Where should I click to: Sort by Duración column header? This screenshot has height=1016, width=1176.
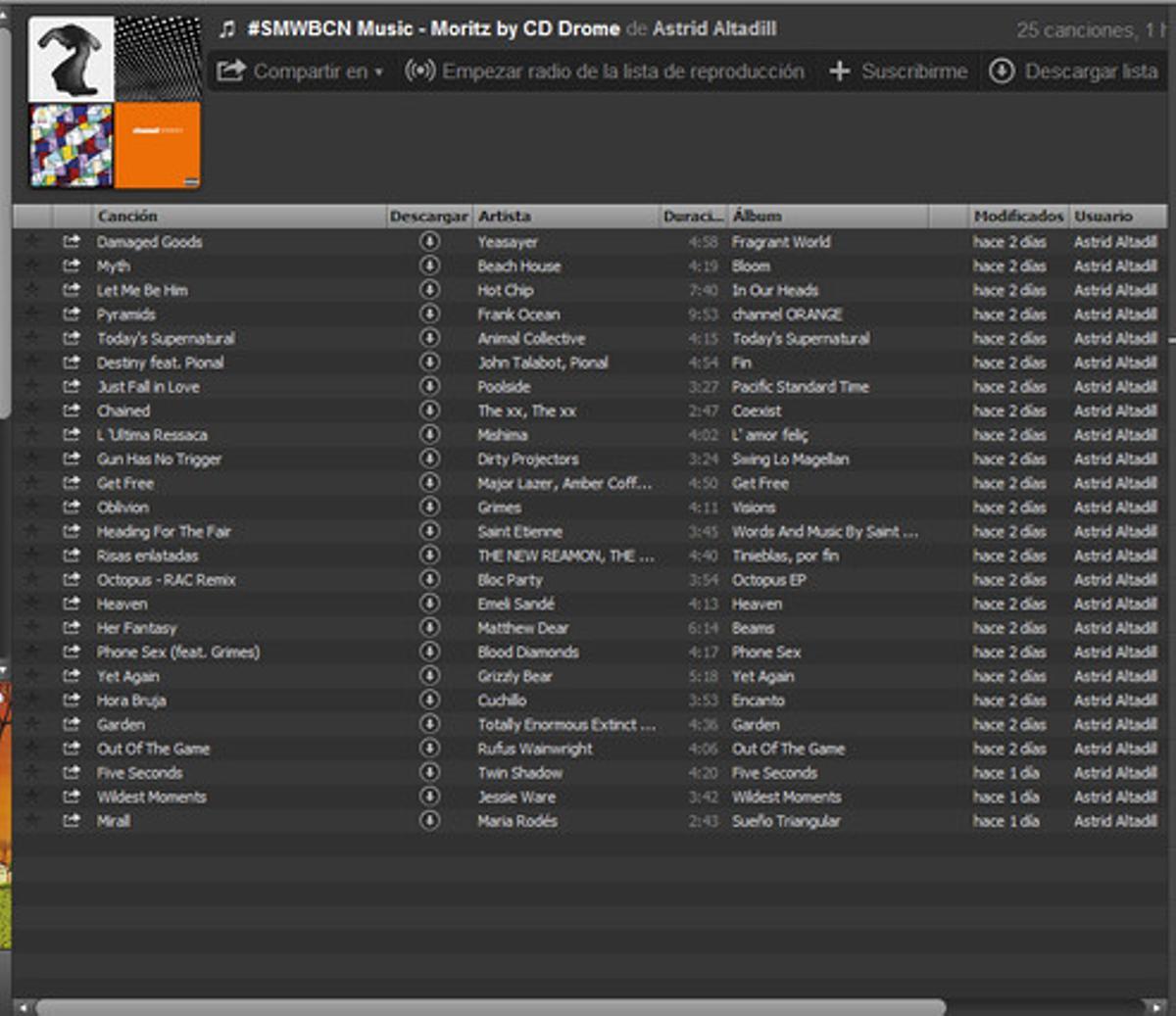pos(694,216)
